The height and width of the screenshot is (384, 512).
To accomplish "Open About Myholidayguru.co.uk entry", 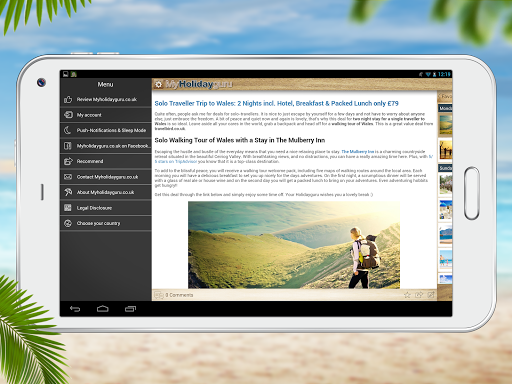I will [x=106, y=192].
